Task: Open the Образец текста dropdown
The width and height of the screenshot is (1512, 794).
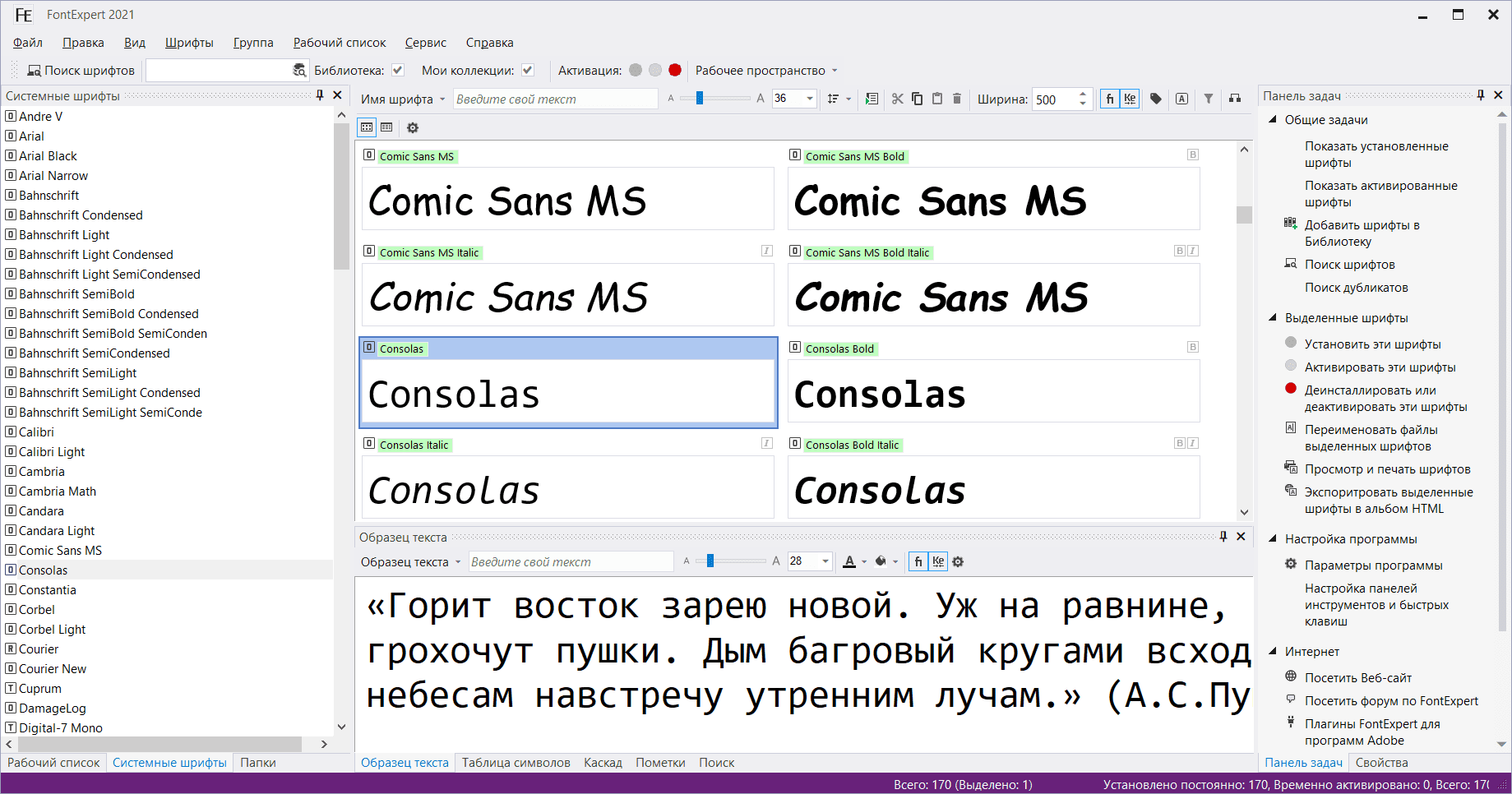Action: point(411,562)
